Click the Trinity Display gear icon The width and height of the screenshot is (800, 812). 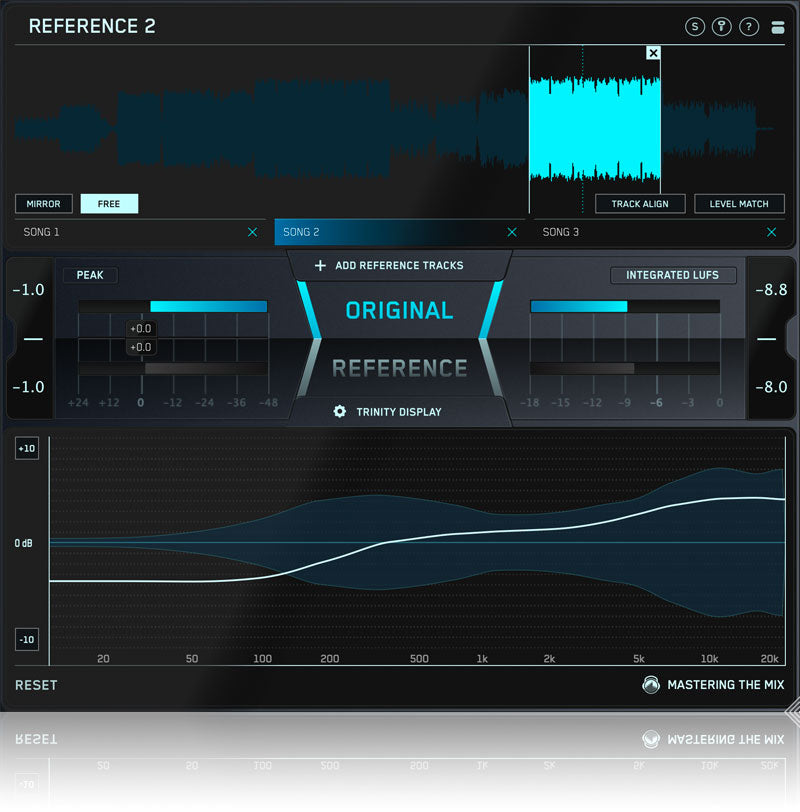pos(340,412)
